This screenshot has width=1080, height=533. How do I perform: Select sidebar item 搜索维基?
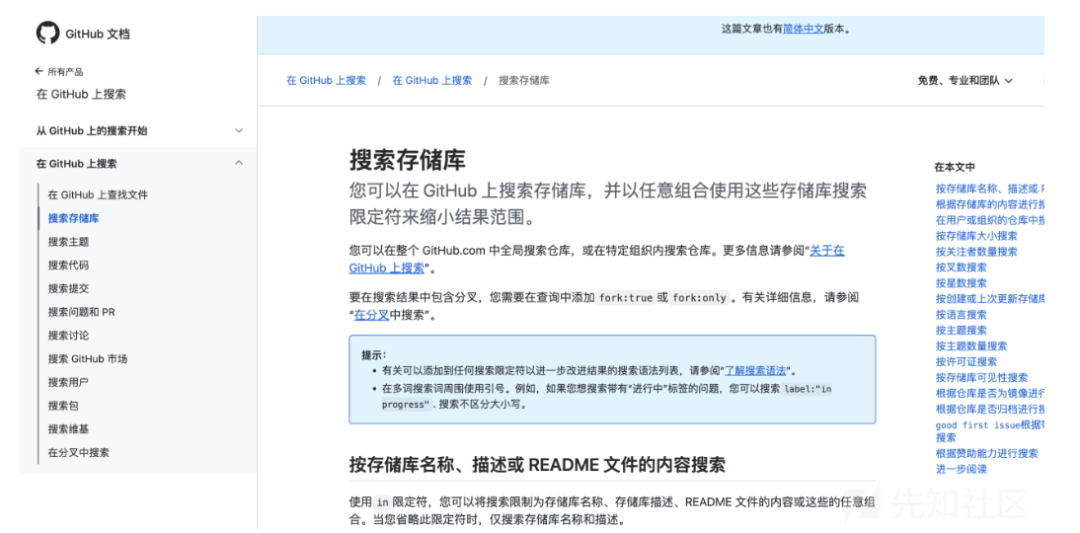pos(68,429)
